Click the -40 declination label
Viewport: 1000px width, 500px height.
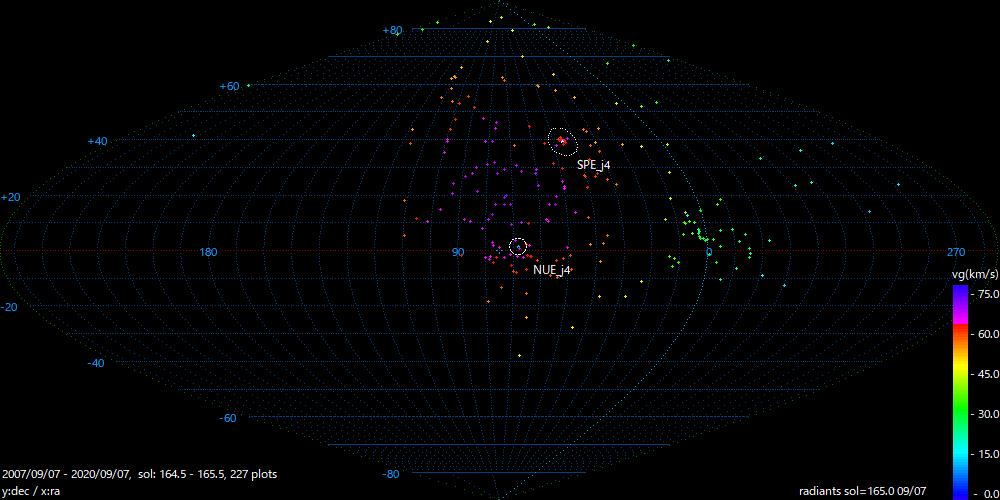tap(96, 363)
